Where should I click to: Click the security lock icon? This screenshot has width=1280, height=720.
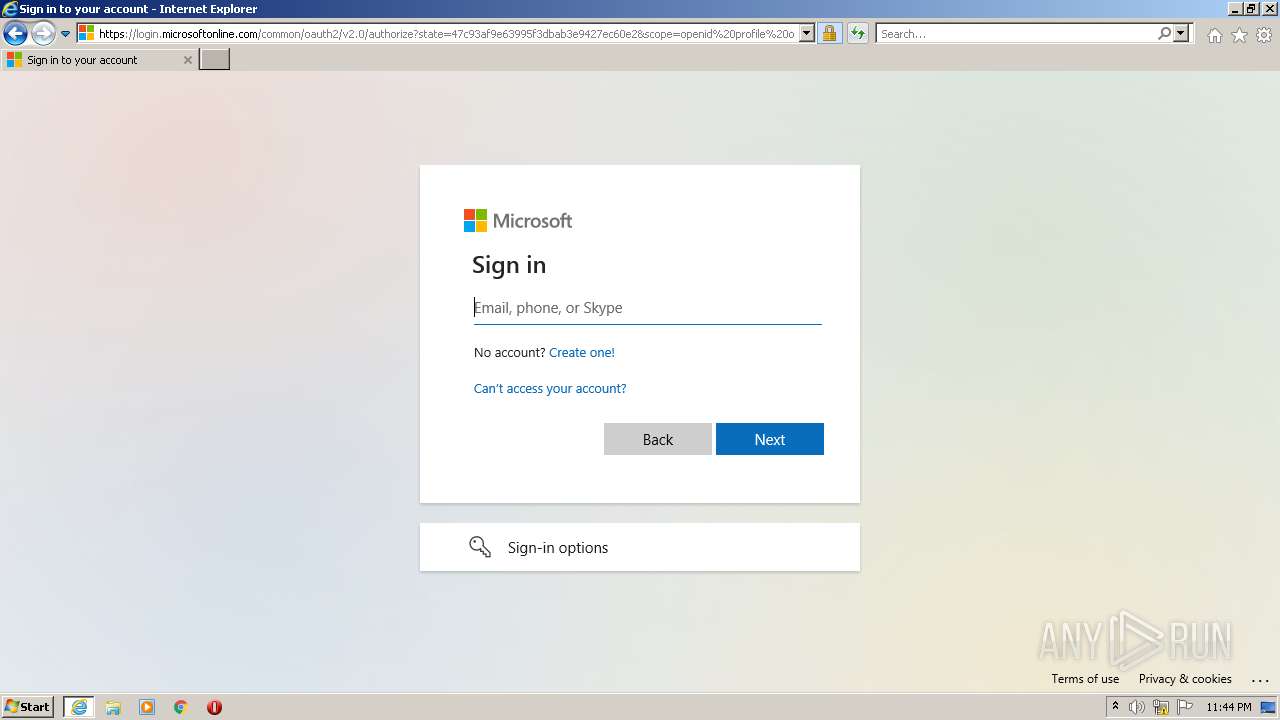[x=829, y=34]
